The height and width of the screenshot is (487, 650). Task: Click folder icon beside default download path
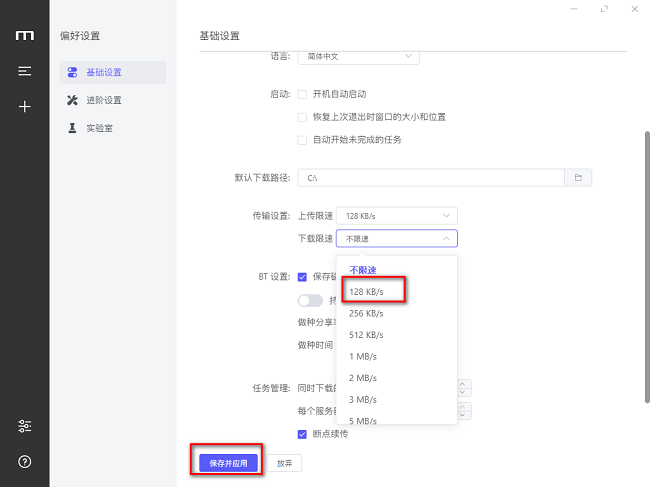578,178
